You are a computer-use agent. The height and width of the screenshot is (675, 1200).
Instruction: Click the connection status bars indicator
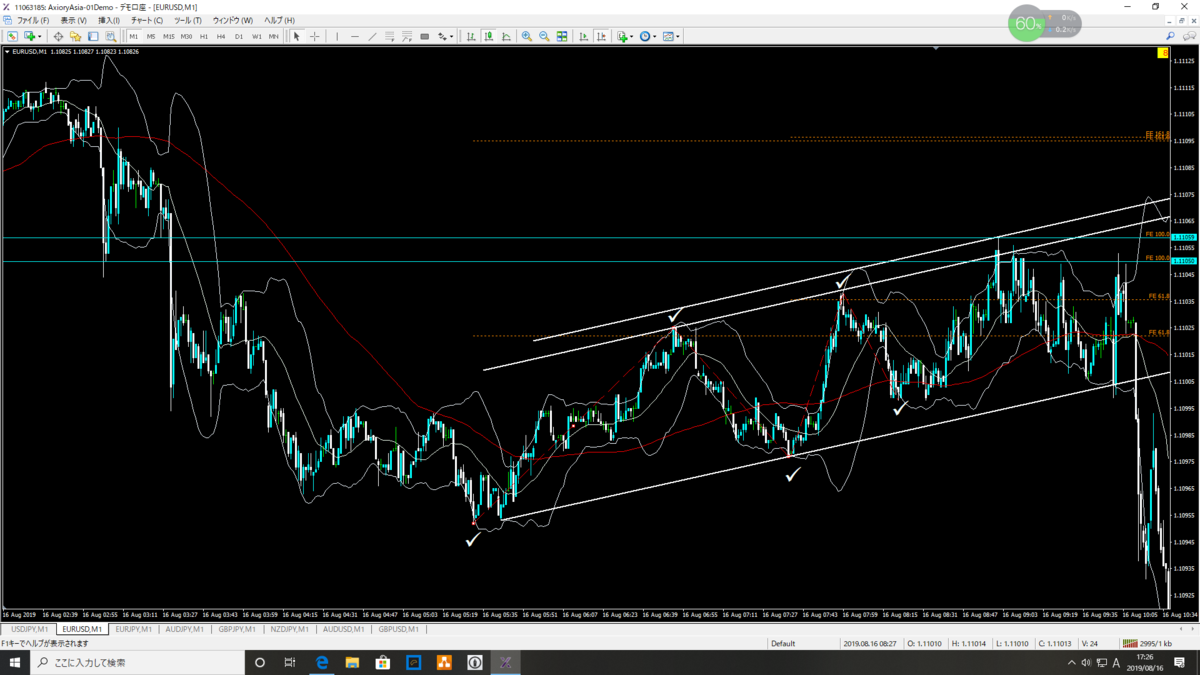(x=1130, y=644)
